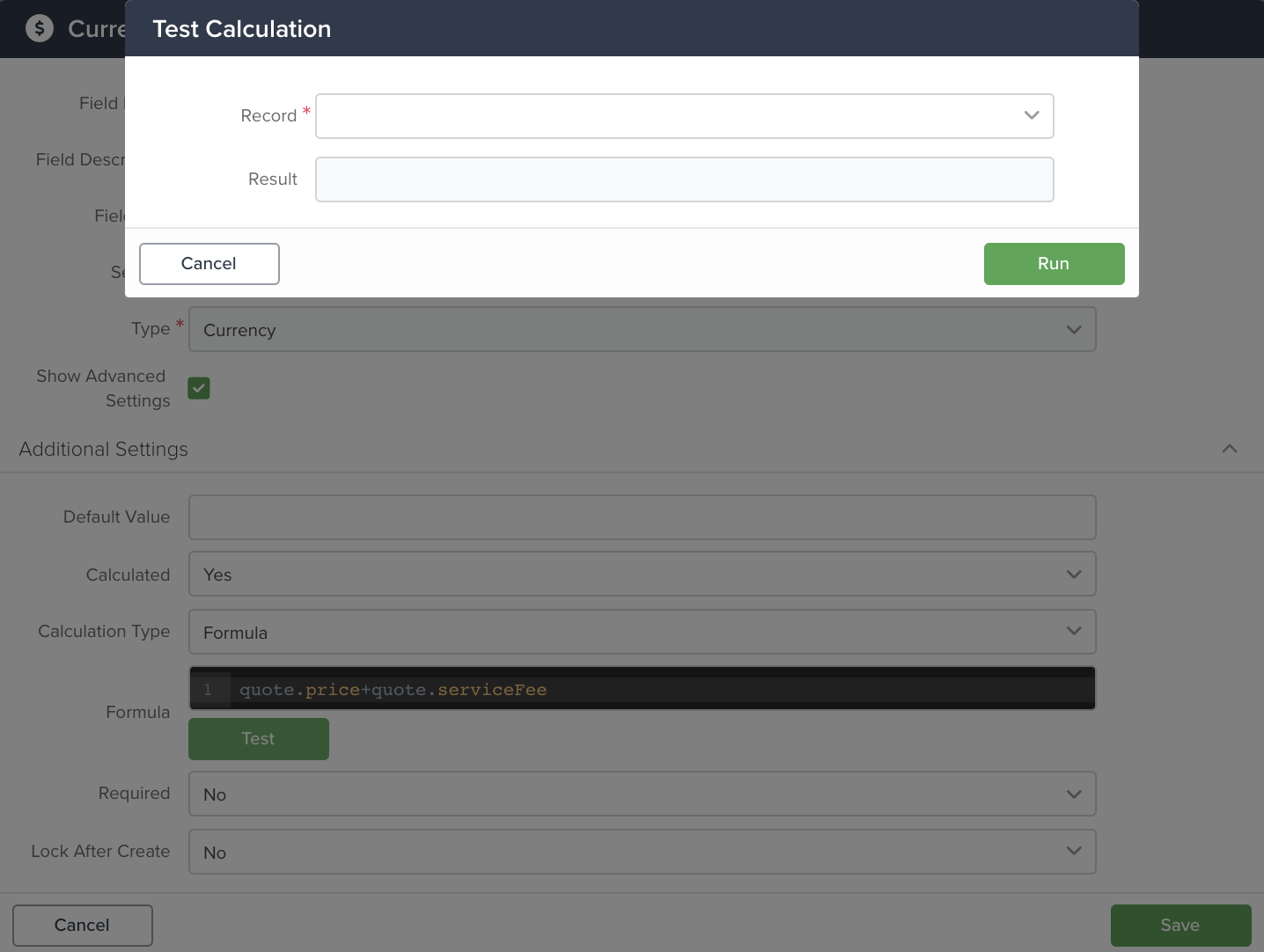Click the Test Calculation dialog title
This screenshot has width=1264, height=952.
[x=242, y=29]
